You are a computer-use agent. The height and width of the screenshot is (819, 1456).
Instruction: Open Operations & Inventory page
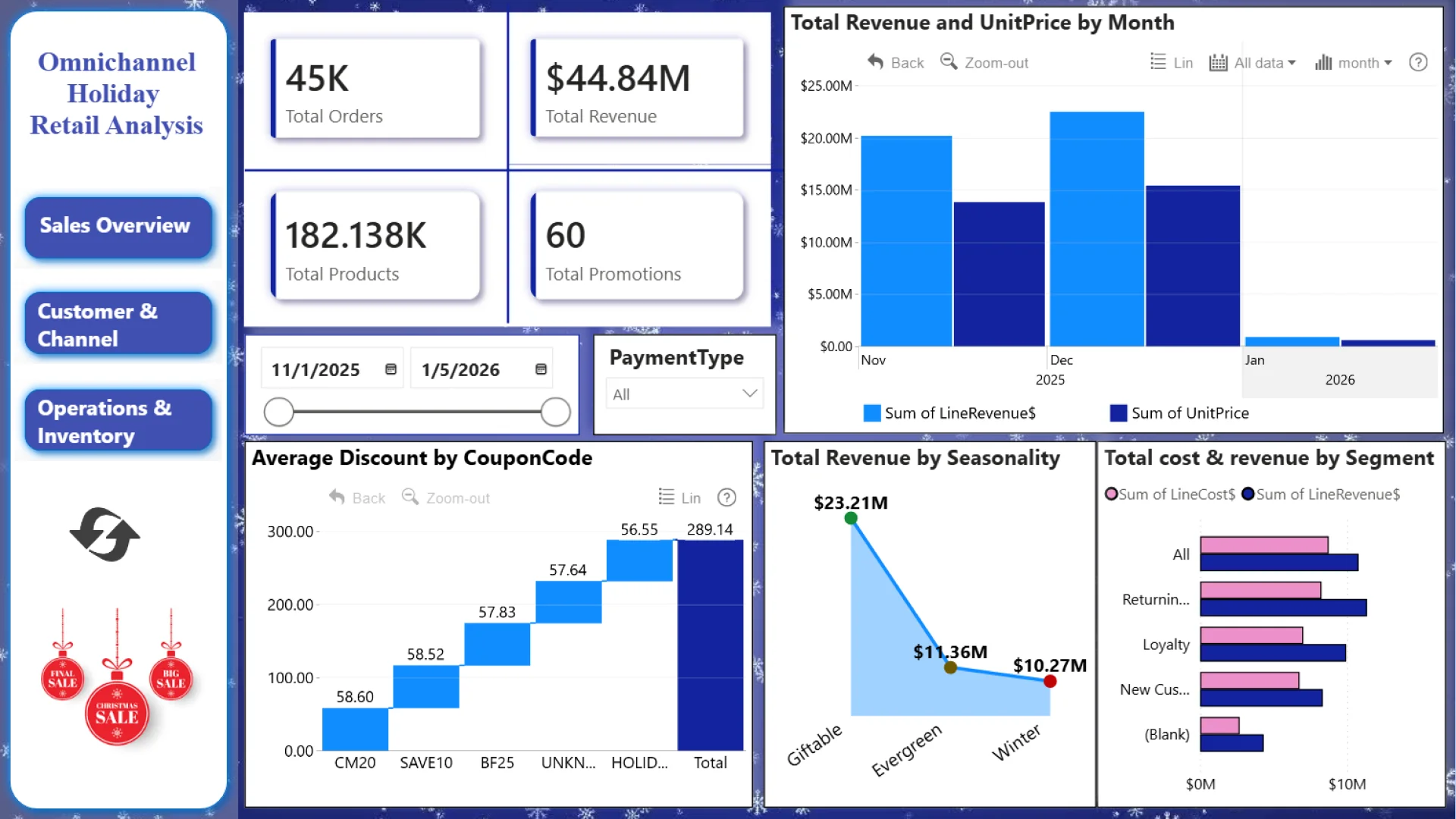click(x=118, y=421)
